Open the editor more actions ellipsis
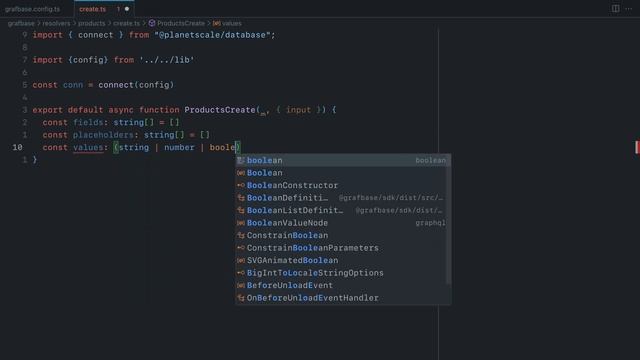The width and height of the screenshot is (640, 360). (x=629, y=9)
